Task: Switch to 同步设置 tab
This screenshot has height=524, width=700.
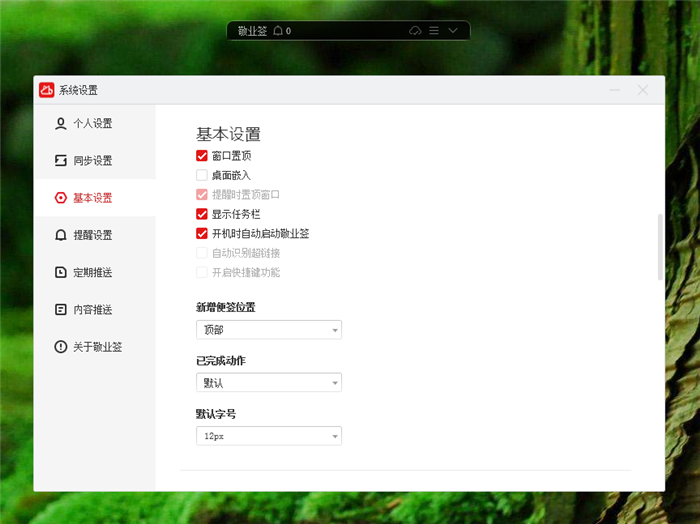Action: point(95,161)
